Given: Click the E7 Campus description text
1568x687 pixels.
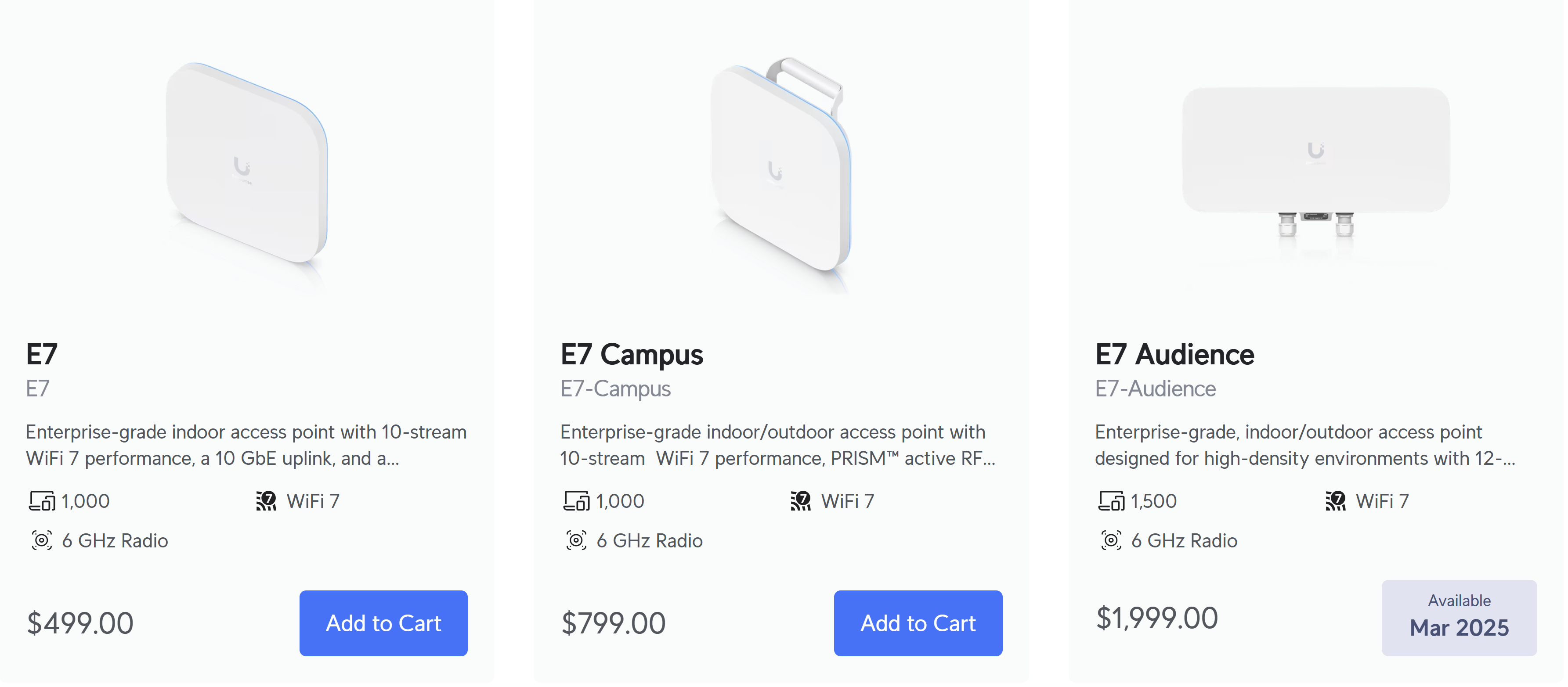Looking at the screenshot, I should pyautogui.click(x=777, y=446).
